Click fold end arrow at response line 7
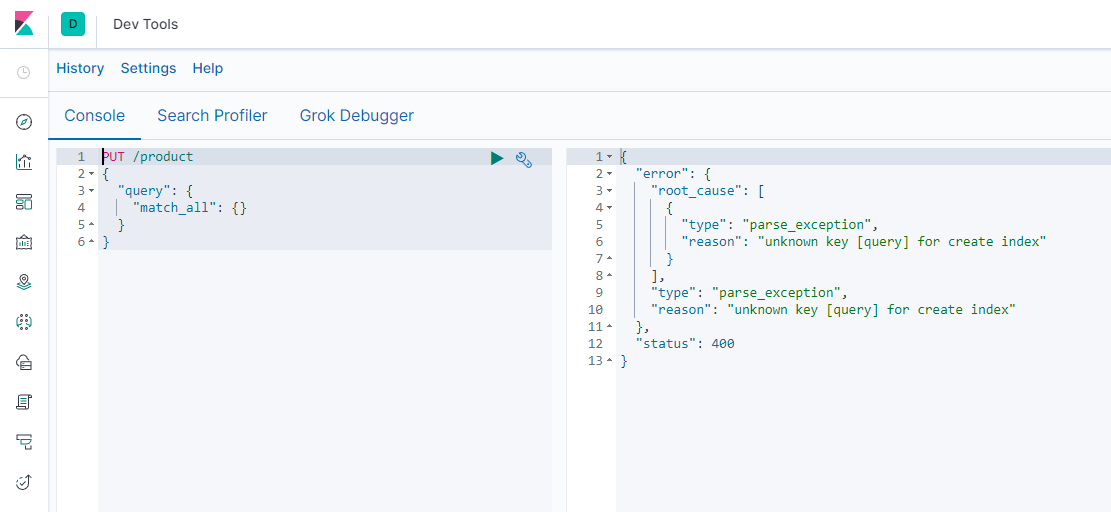This screenshot has width=1111, height=512. tap(609, 259)
